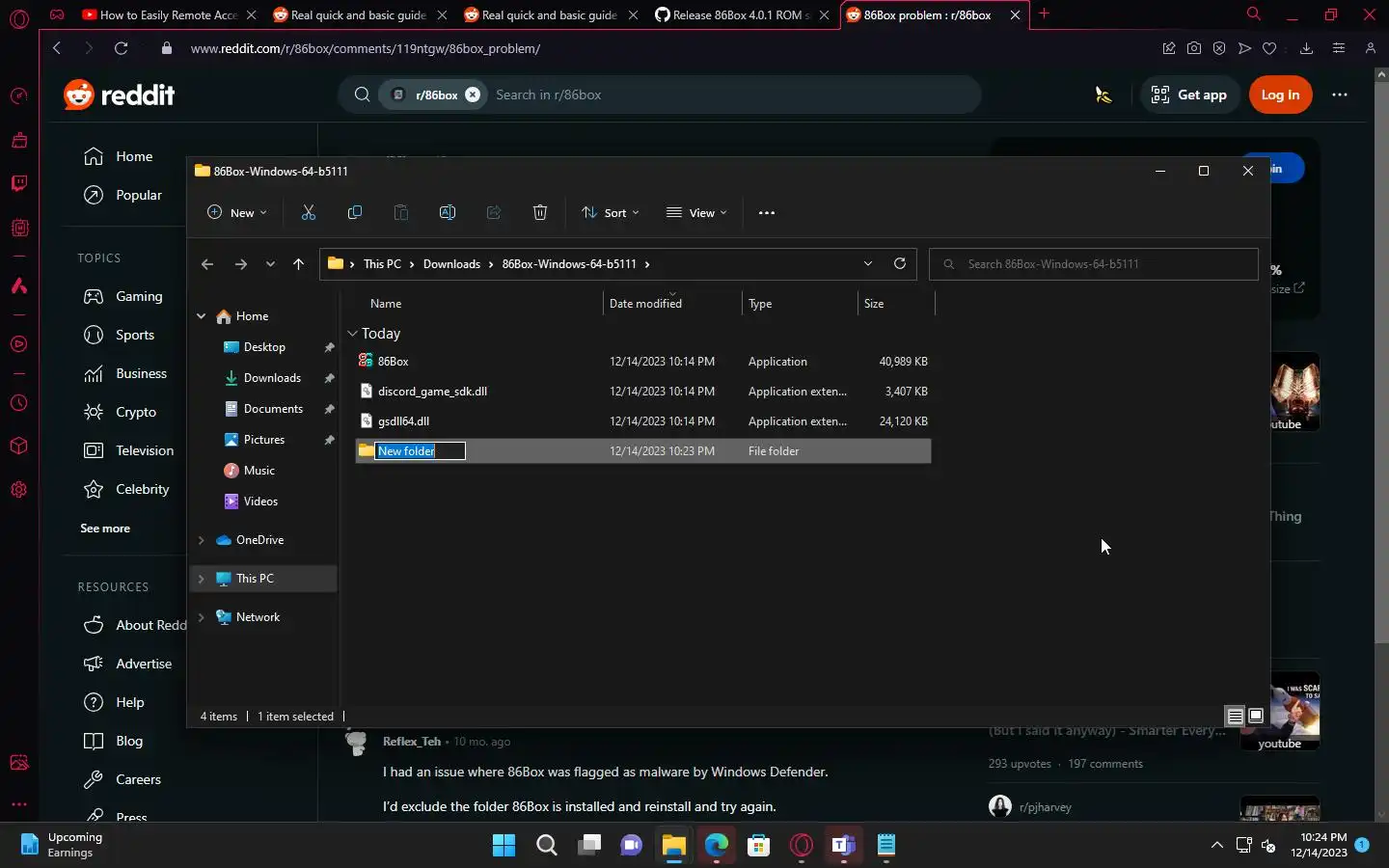Remove the r/86box search filter
The height and width of the screenshot is (868, 1389).
click(x=473, y=95)
